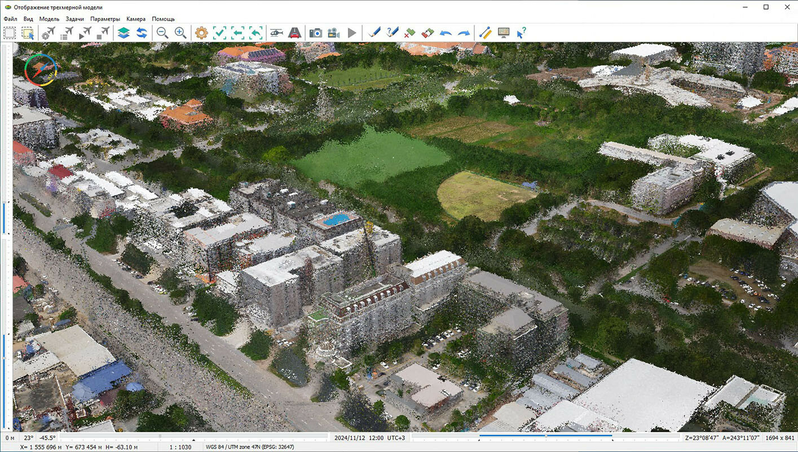Select the ruler measurement tool
This screenshot has width=798, height=452.
[x=485, y=32]
